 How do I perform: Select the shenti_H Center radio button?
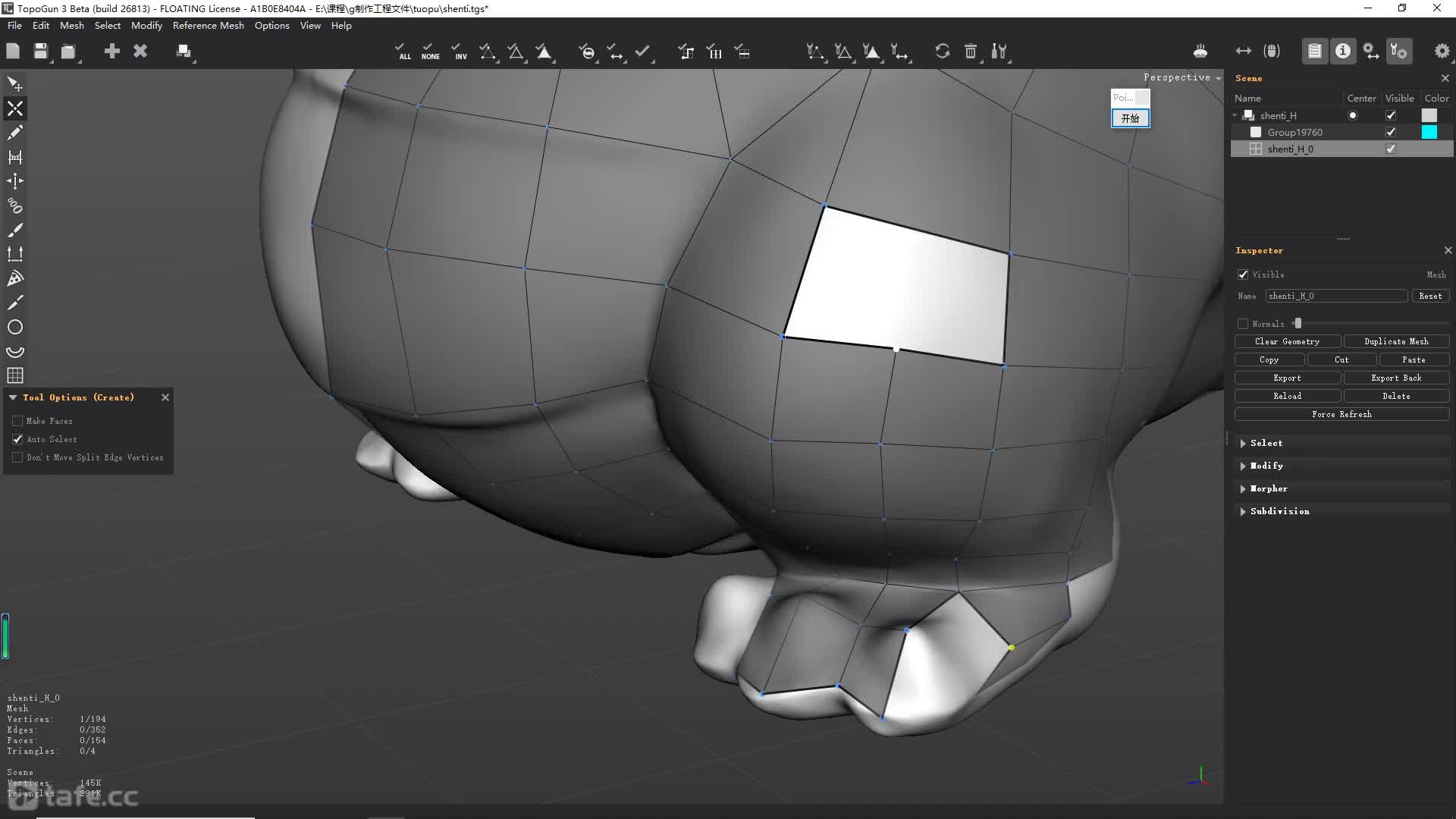(x=1353, y=115)
